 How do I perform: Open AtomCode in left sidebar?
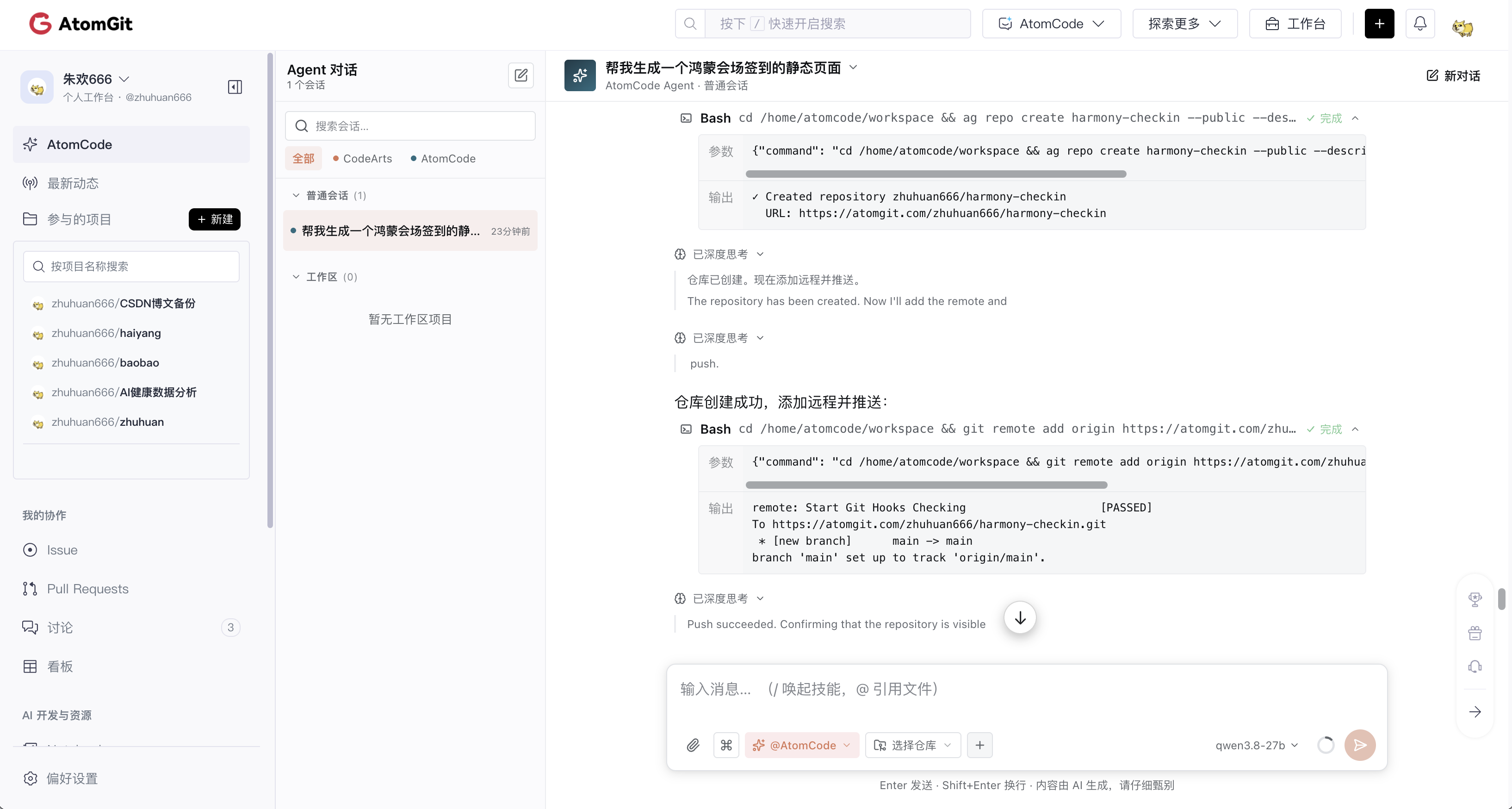click(x=131, y=144)
